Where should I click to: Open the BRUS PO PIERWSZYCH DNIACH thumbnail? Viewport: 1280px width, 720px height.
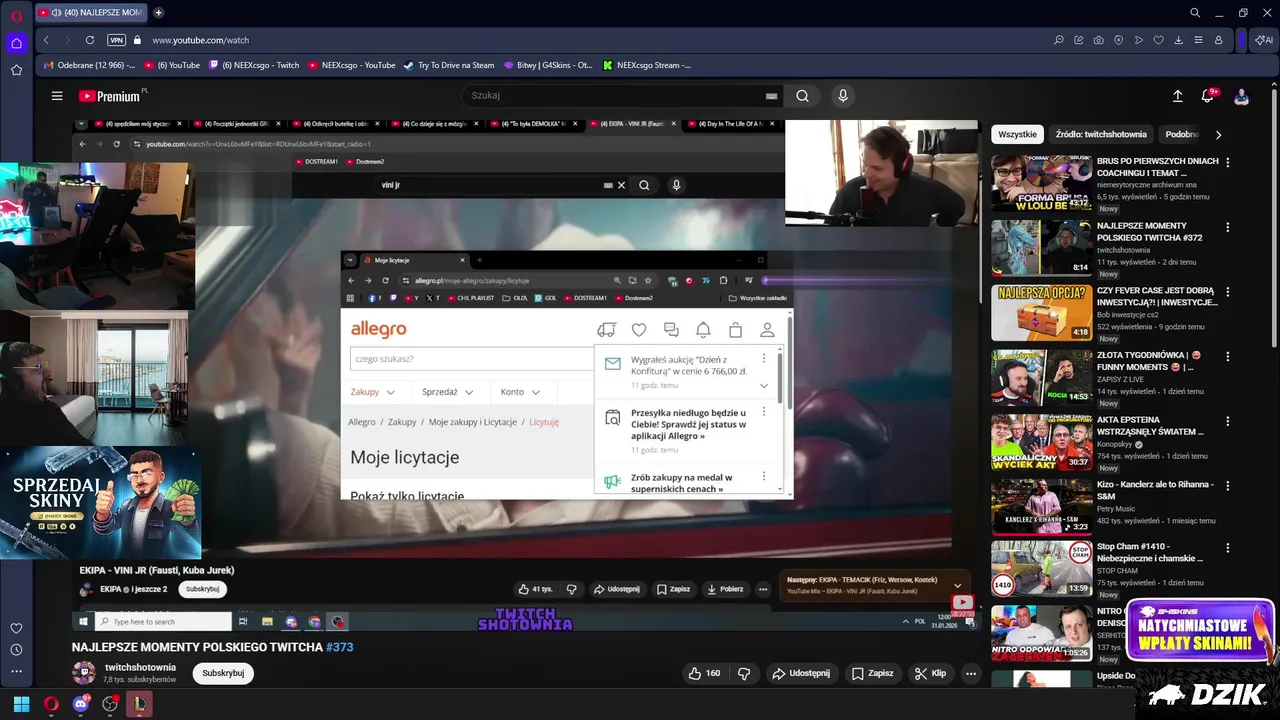point(1041,182)
